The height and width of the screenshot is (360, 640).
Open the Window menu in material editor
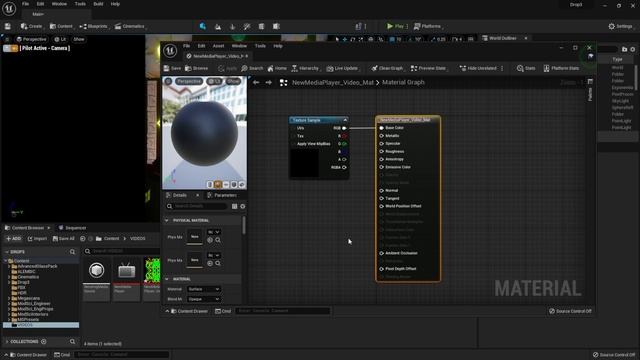pyautogui.click(x=239, y=46)
